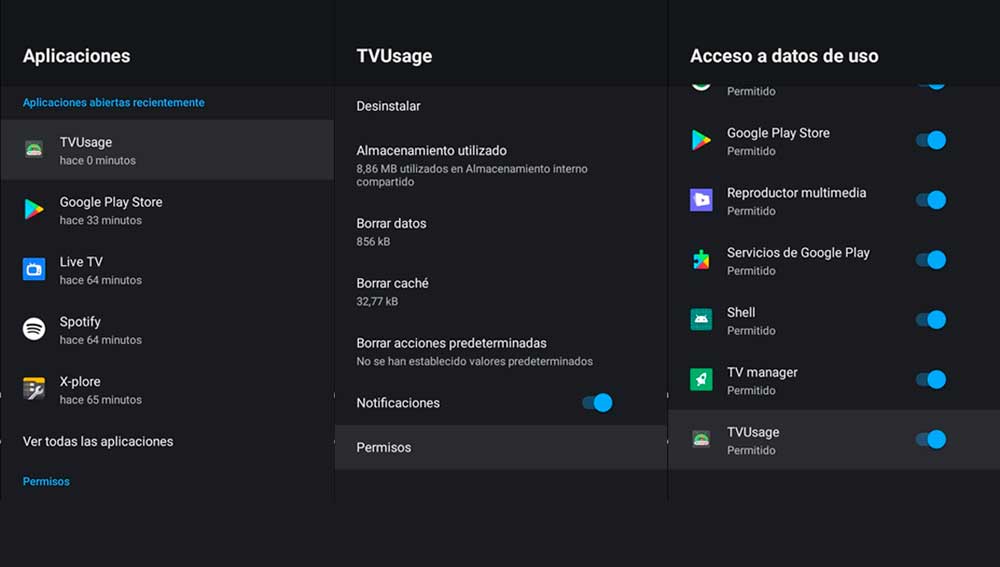The width and height of the screenshot is (1000, 567).
Task: Click Google Play Store icon in usage access list
Action: pyautogui.click(x=701, y=140)
